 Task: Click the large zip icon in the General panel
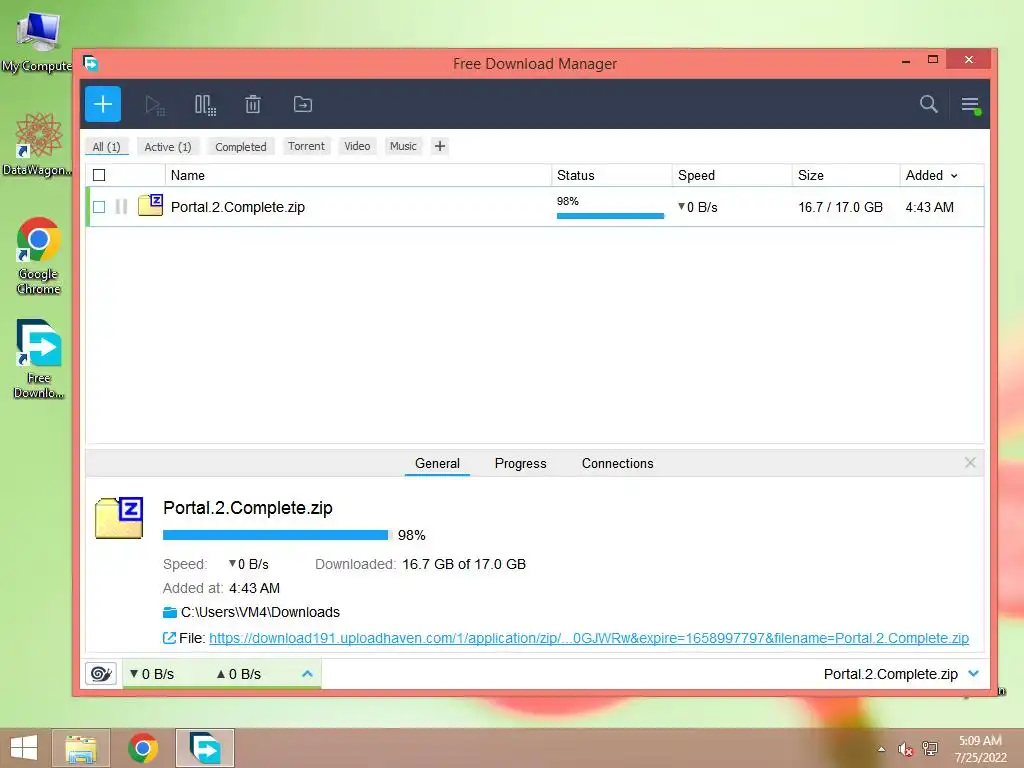click(x=119, y=518)
